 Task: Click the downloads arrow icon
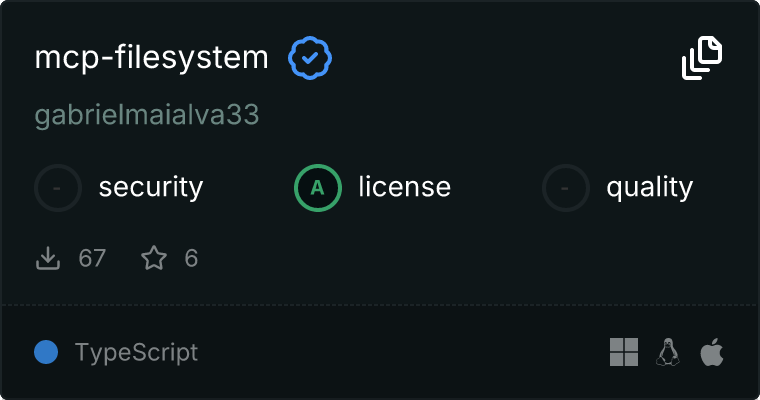click(48, 259)
